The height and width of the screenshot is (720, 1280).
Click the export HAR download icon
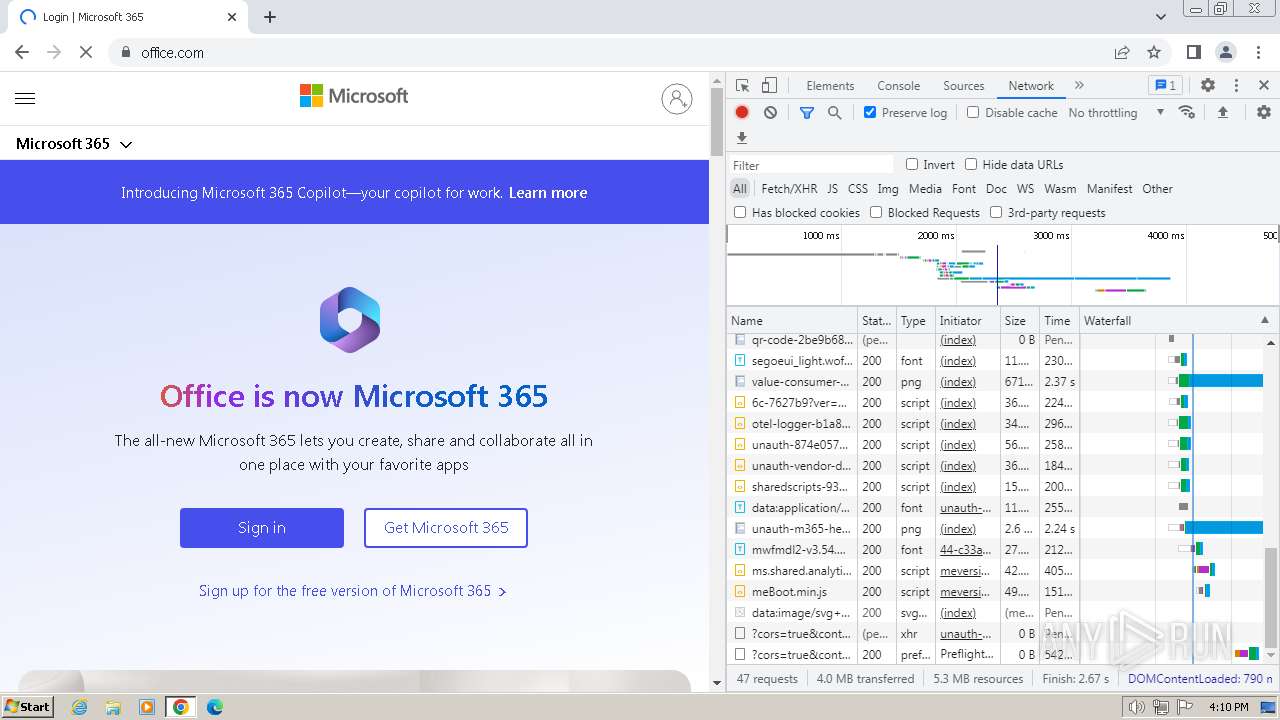[x=742, y=138]
